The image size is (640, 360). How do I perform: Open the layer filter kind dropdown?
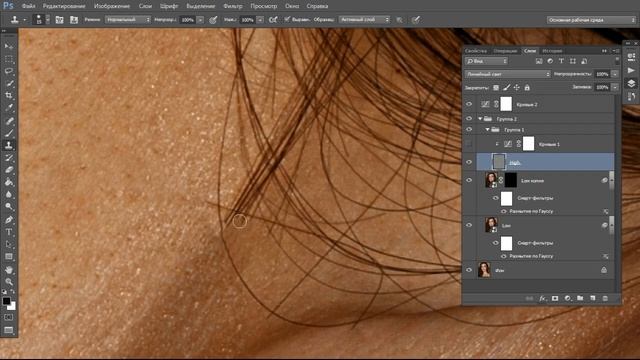pyautogui.click(x=487, y=61)
